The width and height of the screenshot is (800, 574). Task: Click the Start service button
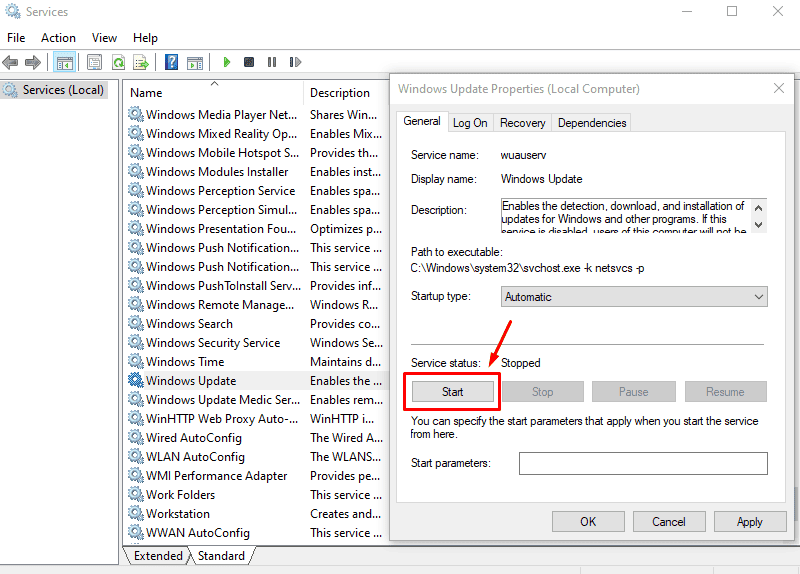453,392
